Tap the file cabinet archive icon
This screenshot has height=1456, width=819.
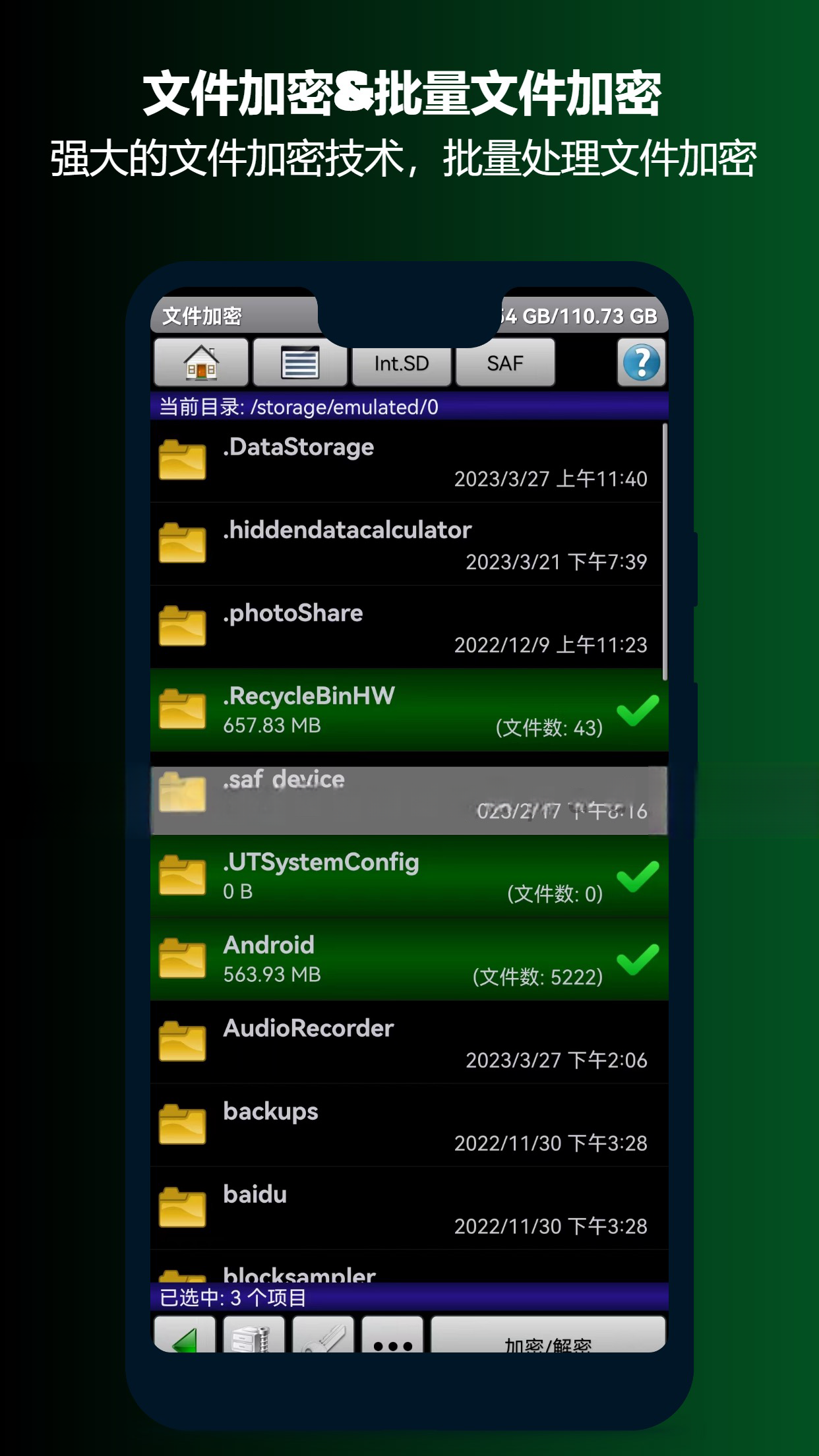(254, 1335)
